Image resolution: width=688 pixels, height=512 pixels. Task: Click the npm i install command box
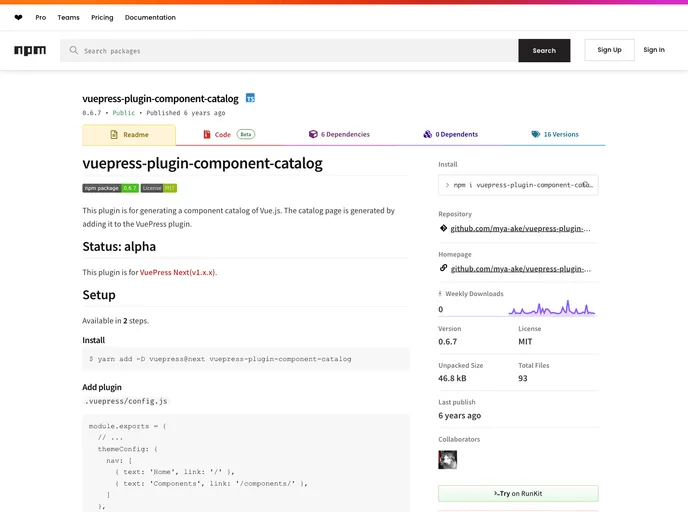coord(518,185)
